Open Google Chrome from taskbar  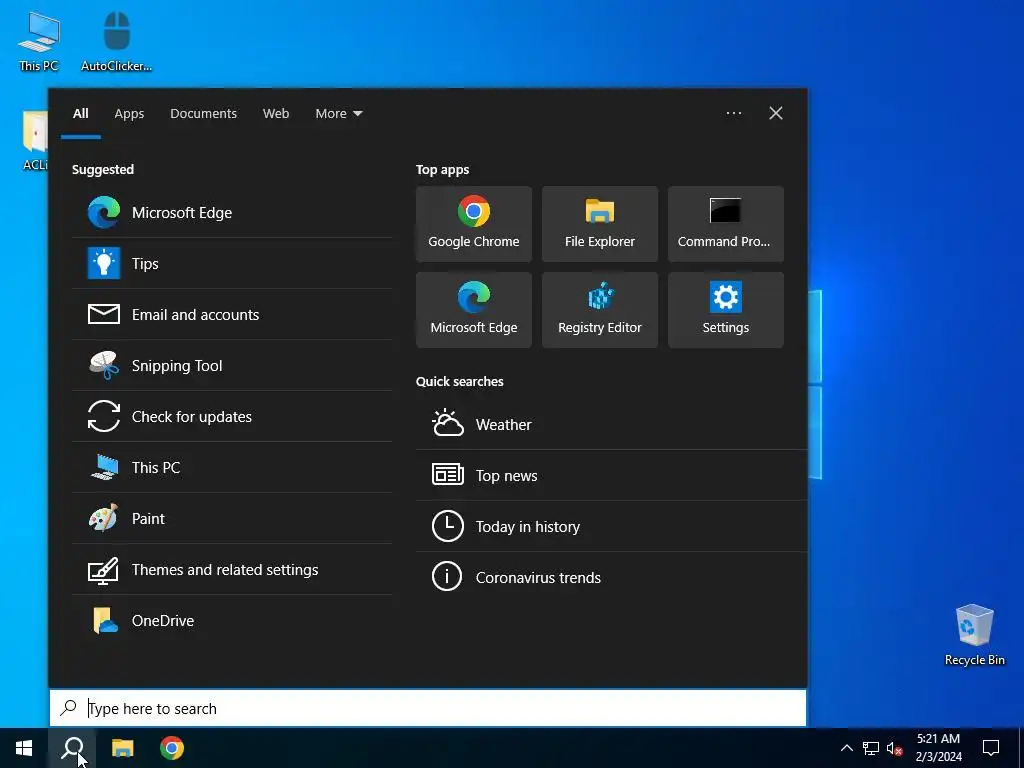tap(172, 748)
